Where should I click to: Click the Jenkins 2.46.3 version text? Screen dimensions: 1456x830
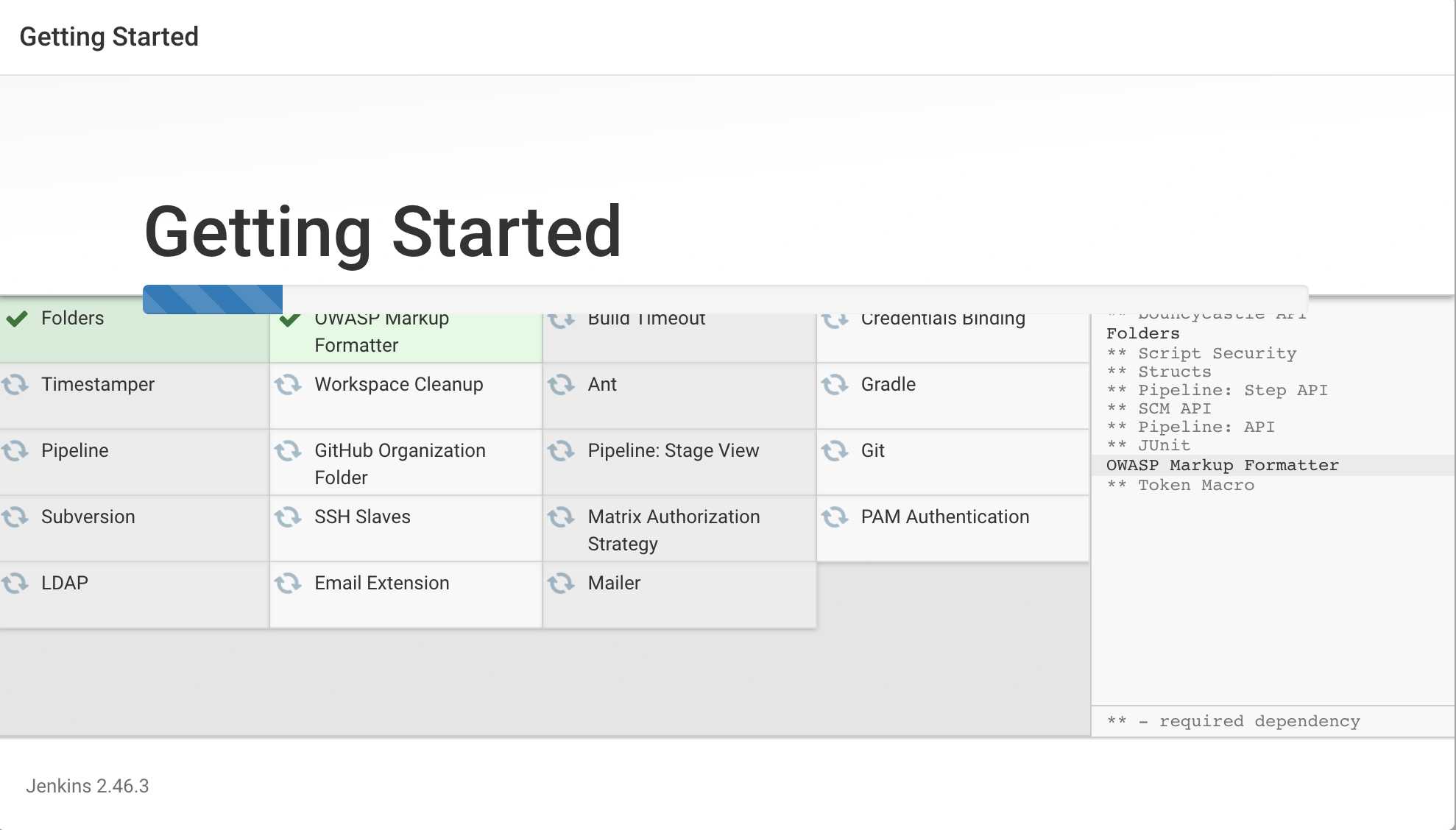pyautogui.click(x=88, y=786)
